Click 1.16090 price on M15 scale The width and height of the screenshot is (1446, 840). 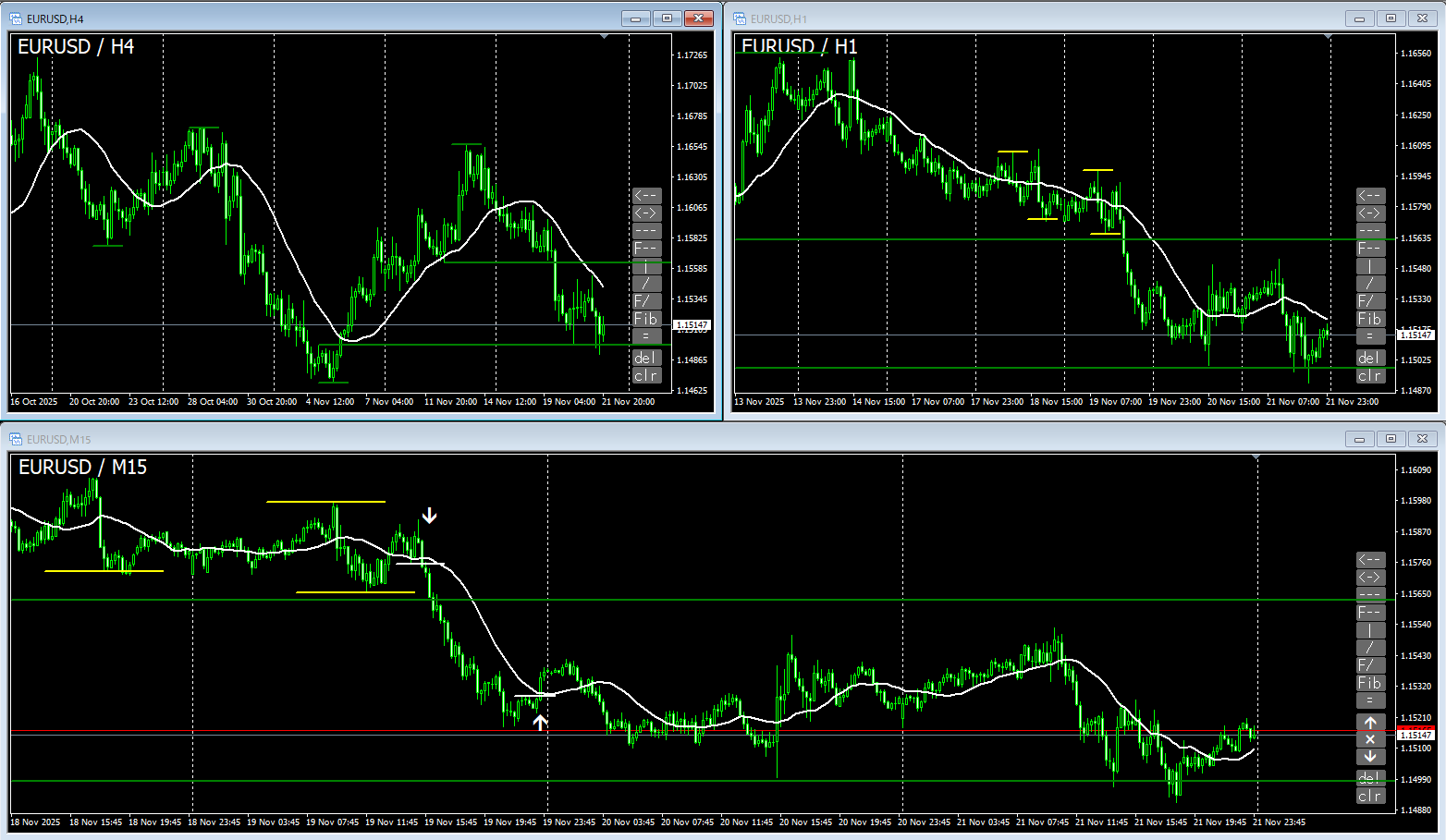click(1415, 470)
